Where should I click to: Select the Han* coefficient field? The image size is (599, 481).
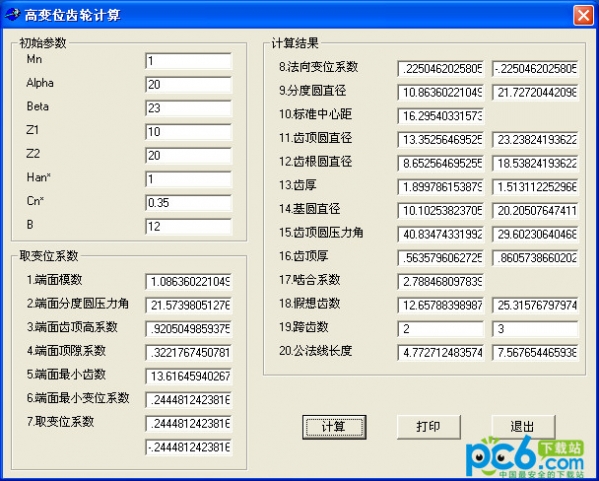(188, 179)
